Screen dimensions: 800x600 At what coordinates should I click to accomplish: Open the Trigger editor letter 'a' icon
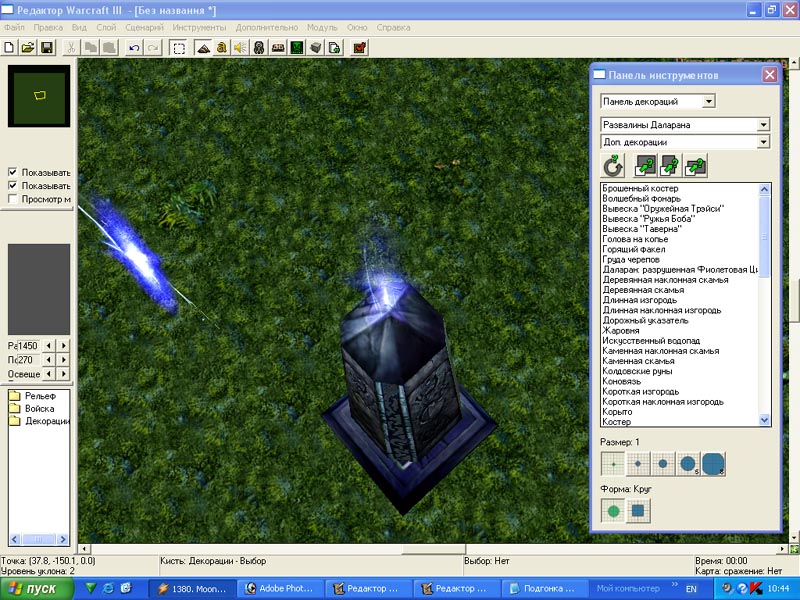(x=221, y=48)
